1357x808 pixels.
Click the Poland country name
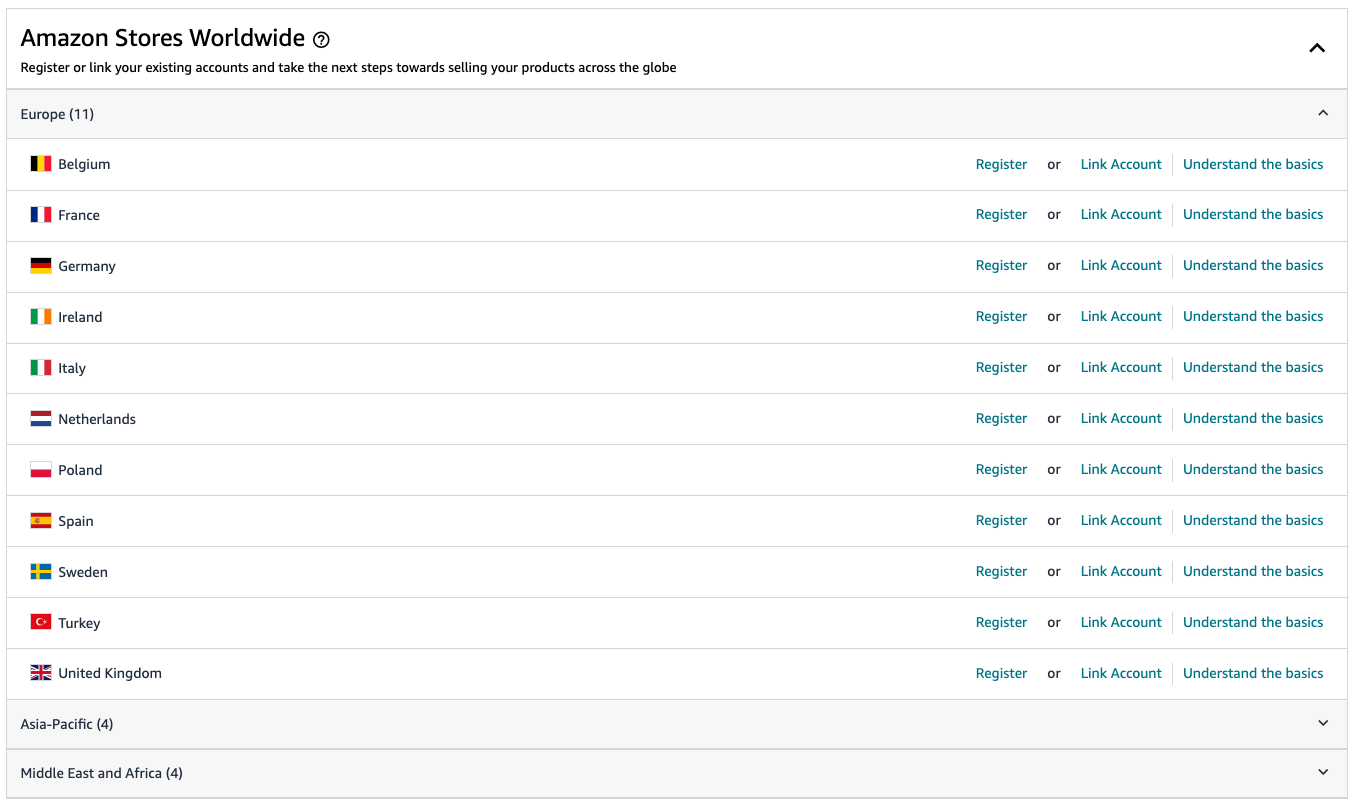pos(80,470)
